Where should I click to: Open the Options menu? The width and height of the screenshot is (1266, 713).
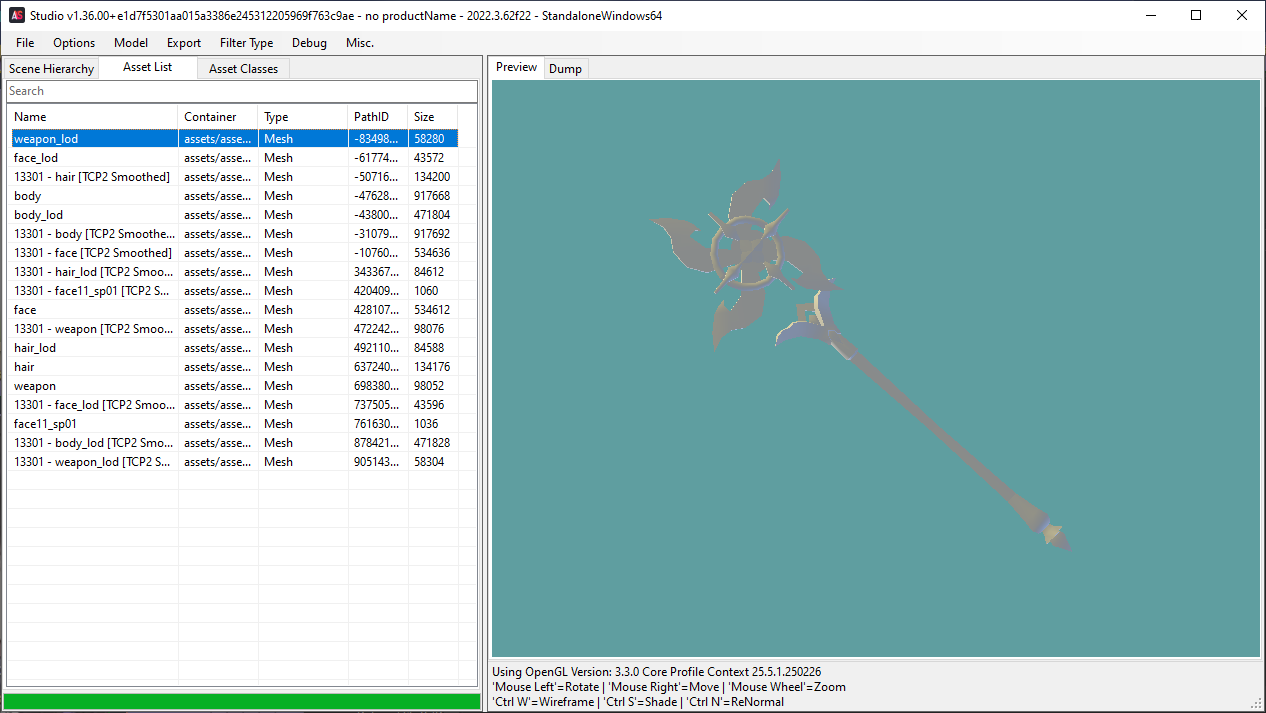[x=74, y=43]
